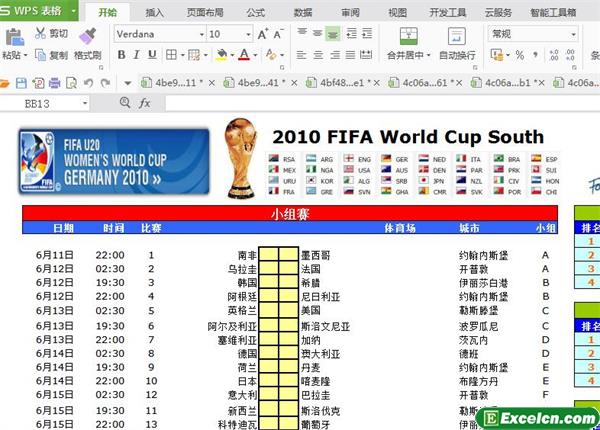Click the Wrap Text icon
The image size is (600, 430).
tap(457, 36)
